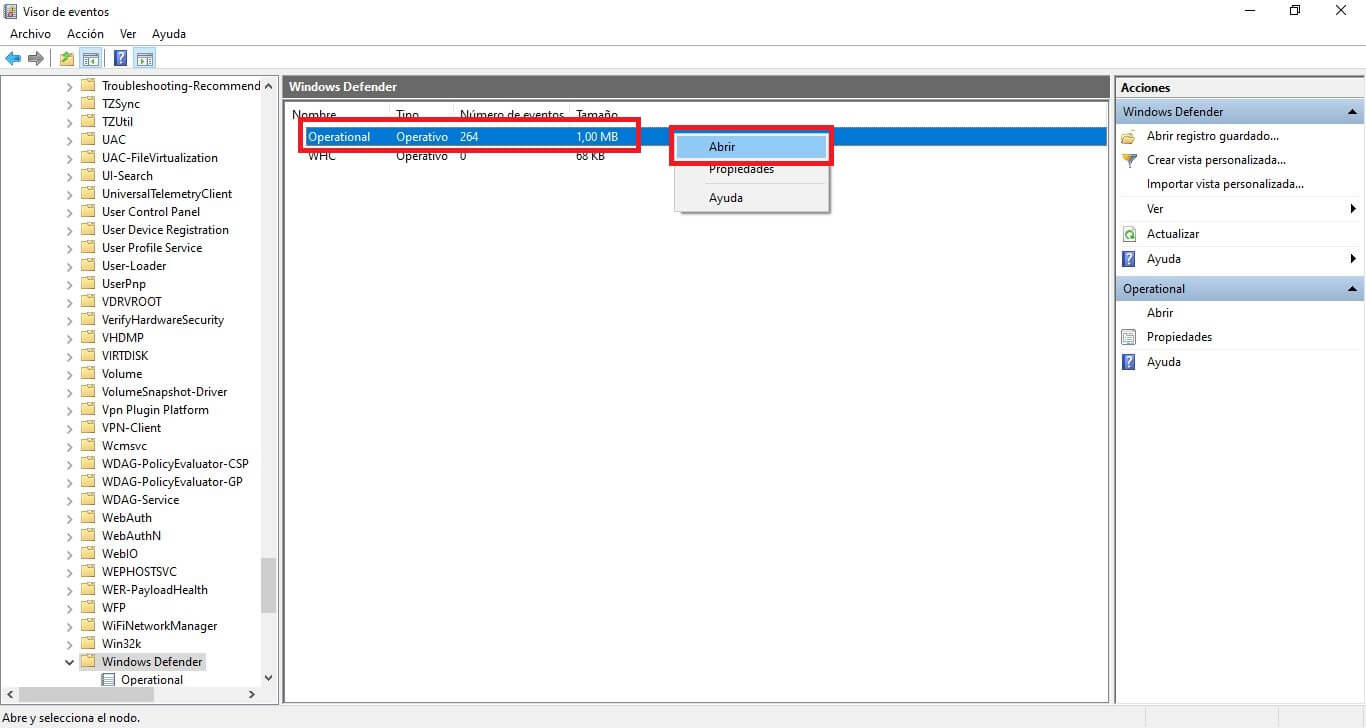Click the VHDMP folder icon
The width and height of the screenshot is (1366, 728).
pyautogui.click(x=88, y=338)
